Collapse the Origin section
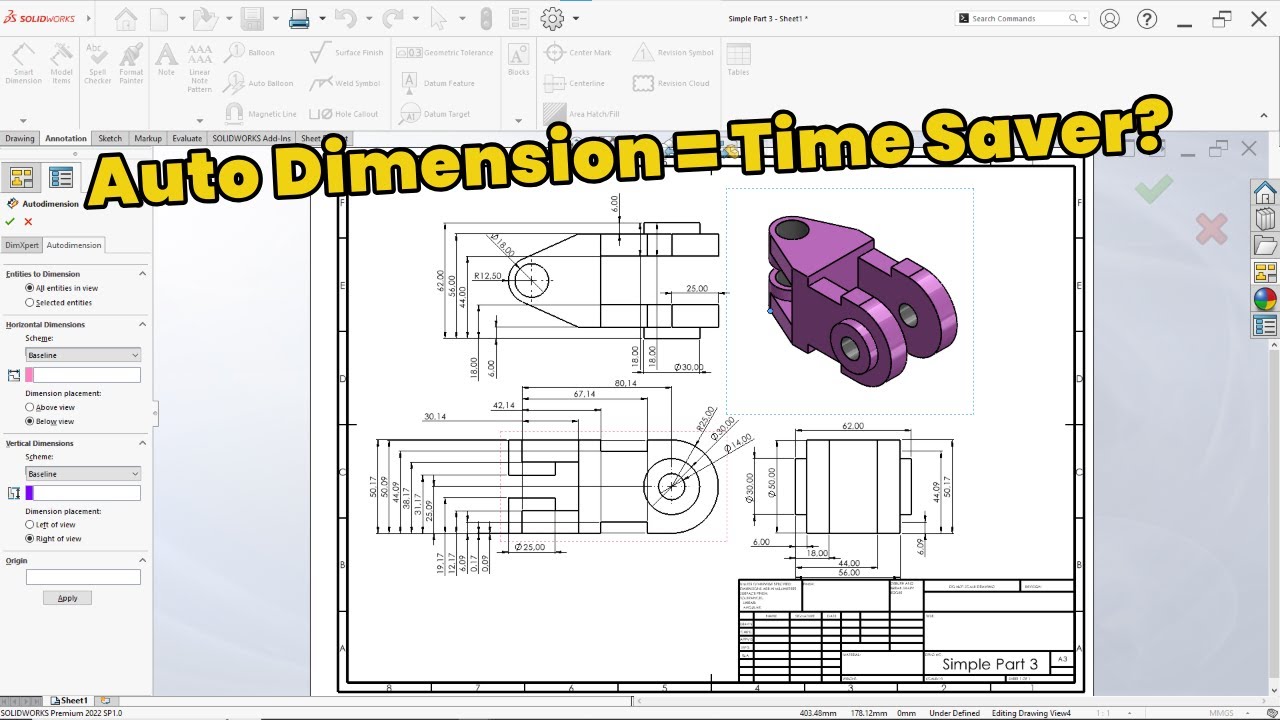The width and height of the screenshot is (1280, 720). [x=142, y=560]
